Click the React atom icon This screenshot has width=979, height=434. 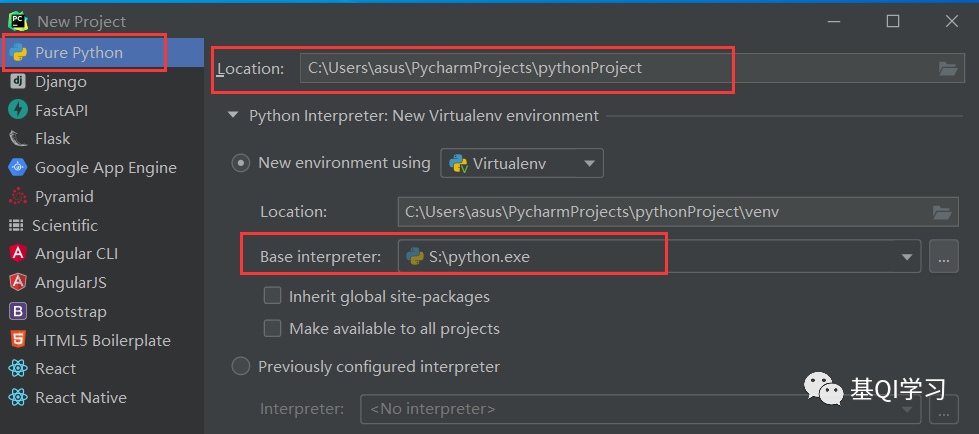pyautogui.click(x=18, y=368)
